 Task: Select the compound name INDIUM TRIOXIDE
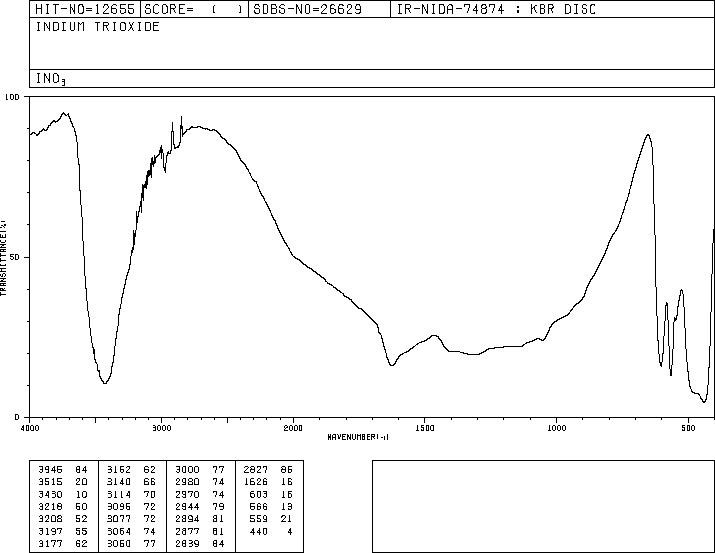pos(98,26)
